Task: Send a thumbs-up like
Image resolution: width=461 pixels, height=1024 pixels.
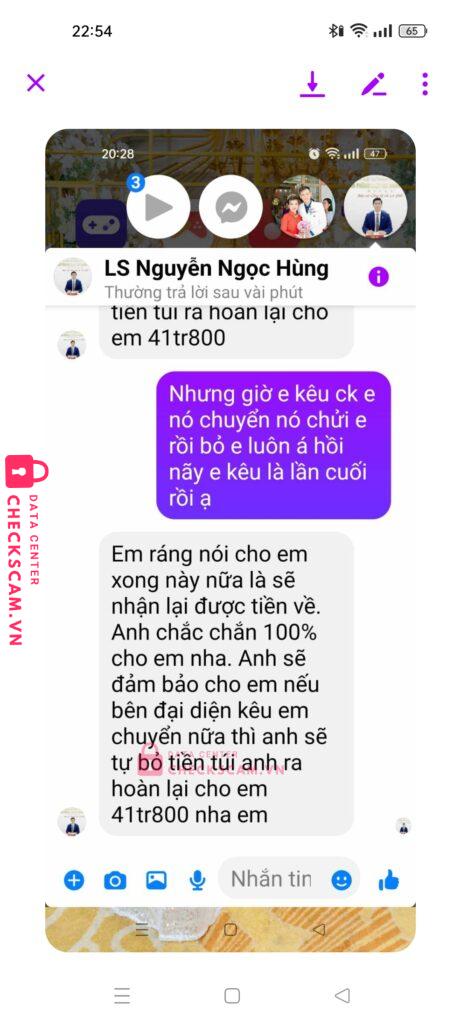Action: (x=389, y=880)
